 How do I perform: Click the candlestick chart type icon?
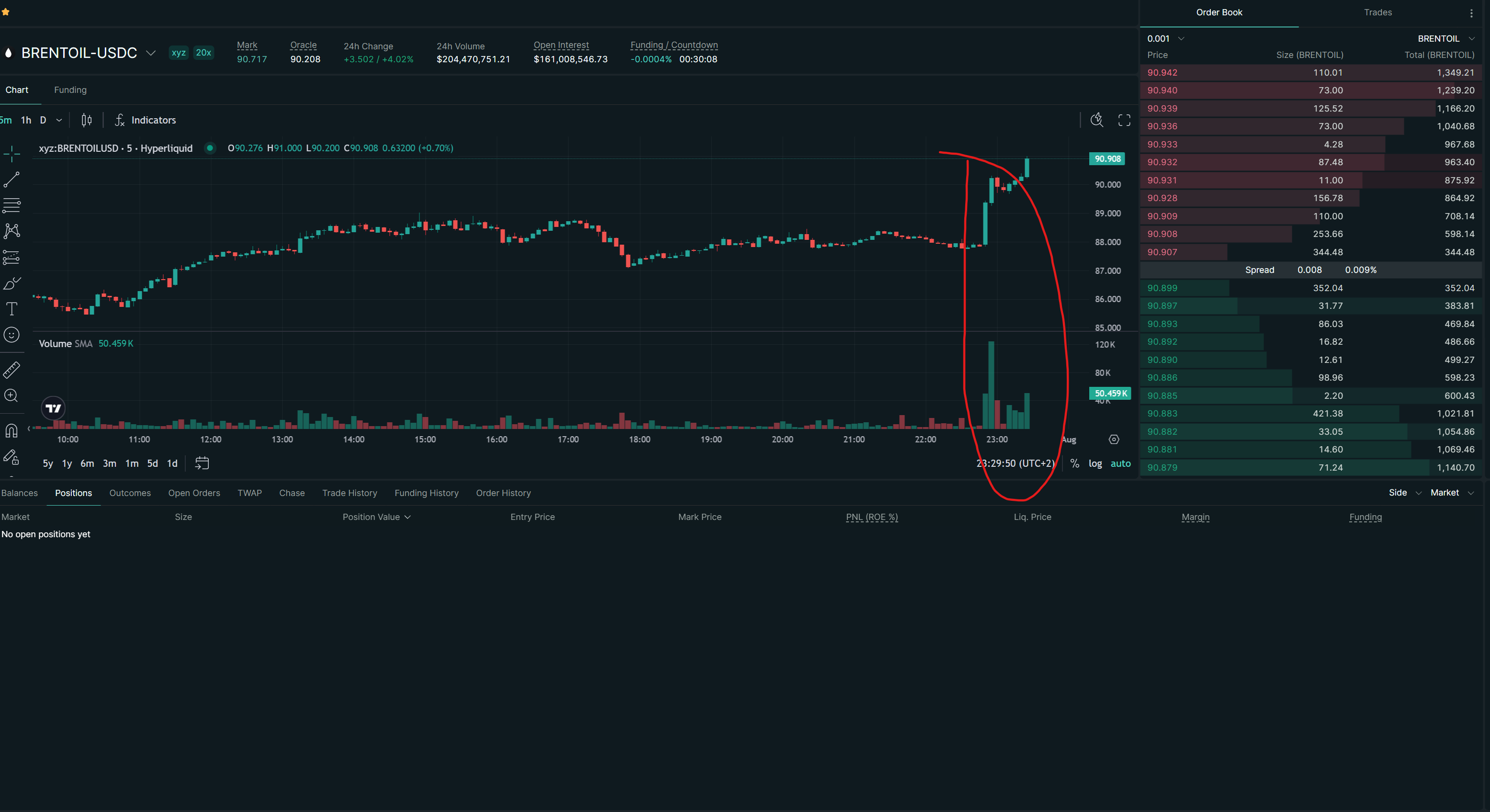(87, 120)
